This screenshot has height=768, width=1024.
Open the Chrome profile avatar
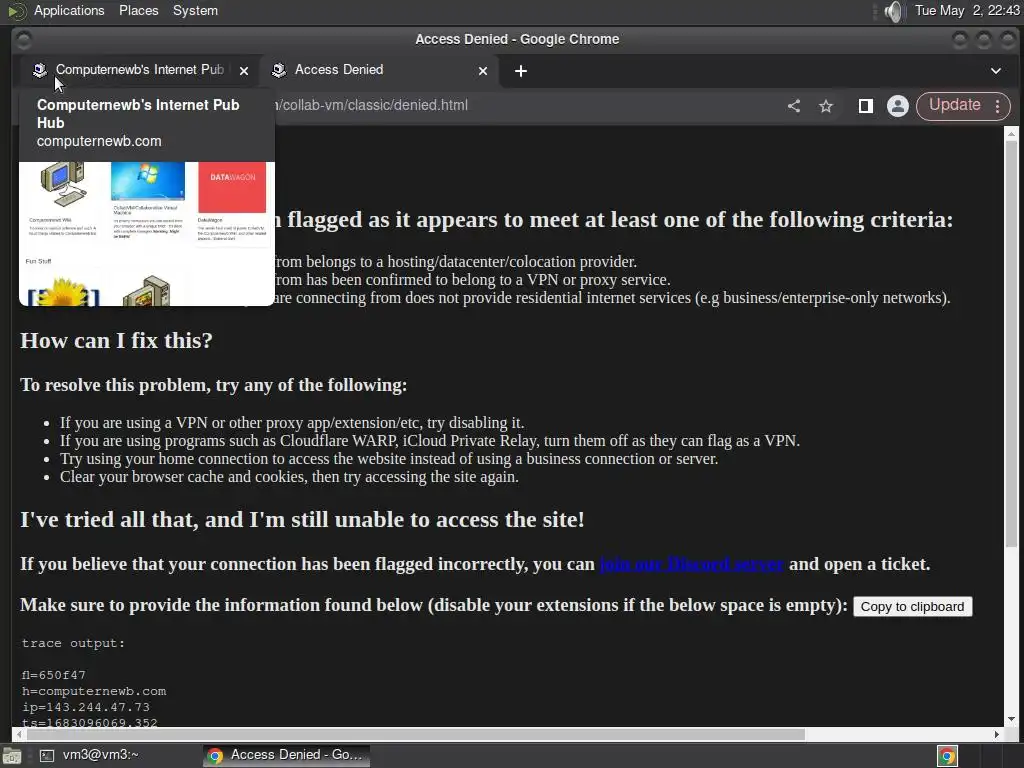[x=897, y=106]
